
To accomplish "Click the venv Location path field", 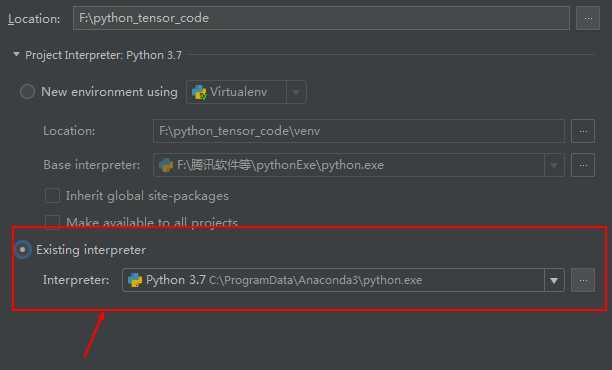I will (x=359, y=131).
